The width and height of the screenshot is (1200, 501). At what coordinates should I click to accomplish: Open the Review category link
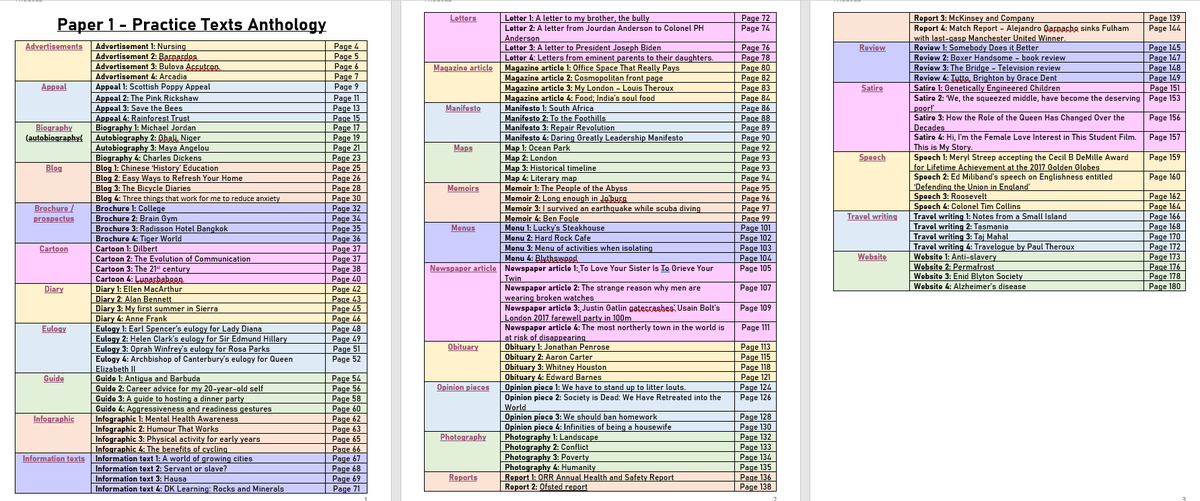872,47
